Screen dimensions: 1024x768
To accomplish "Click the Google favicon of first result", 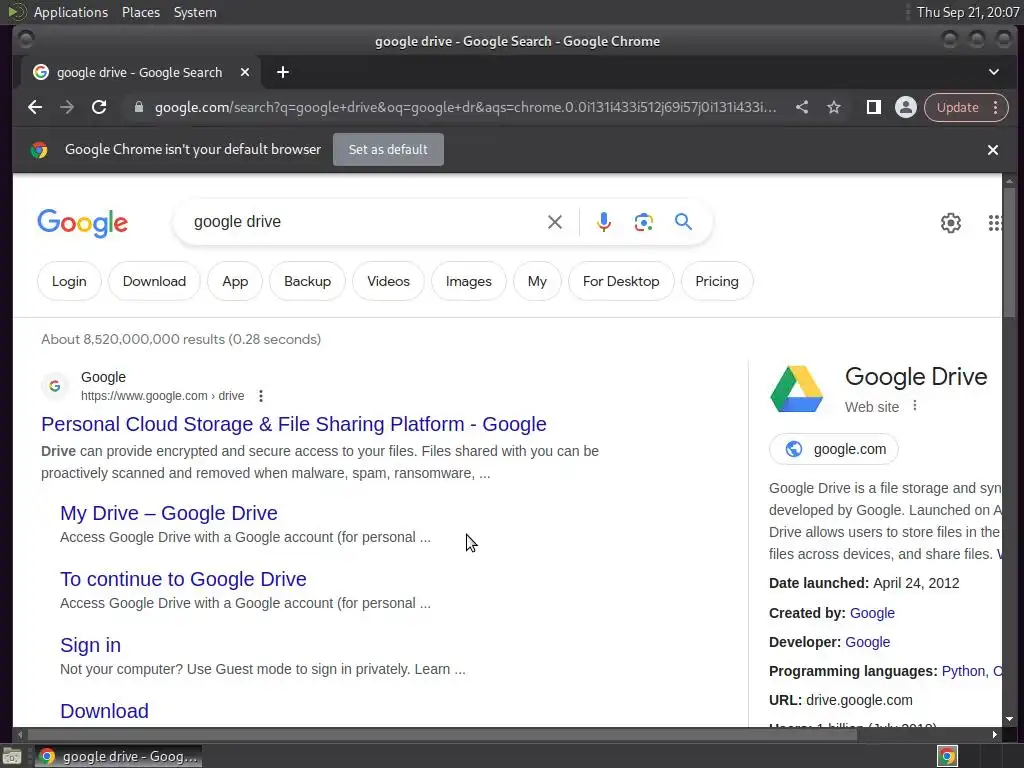I will (55, 386).
